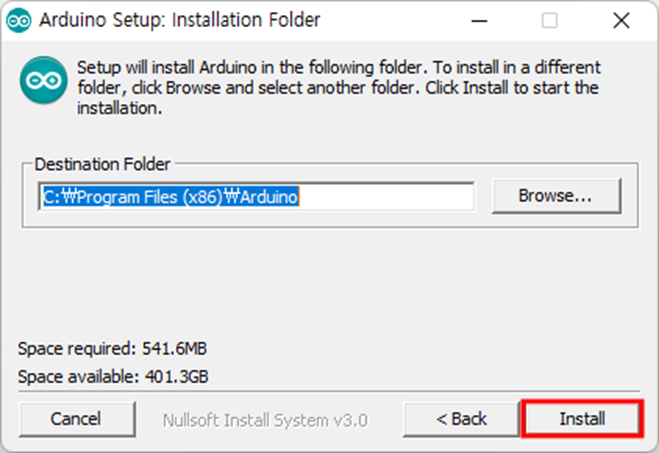Click the Space required: 541.6MB text
The image size is (659, 453).
tap(112, 348)
